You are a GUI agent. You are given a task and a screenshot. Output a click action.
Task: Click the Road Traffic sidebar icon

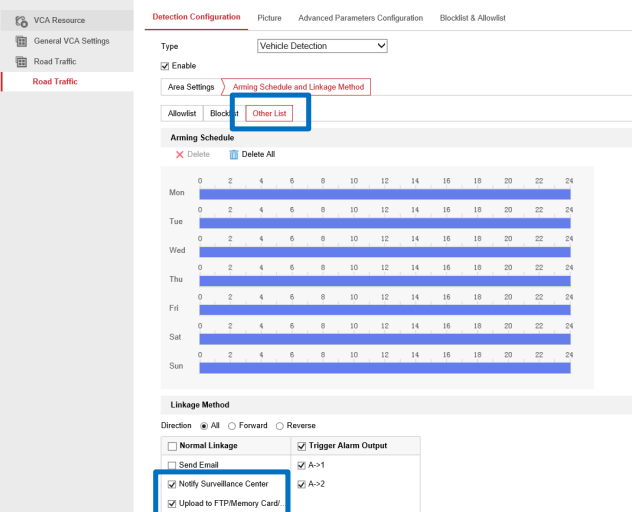21,62
